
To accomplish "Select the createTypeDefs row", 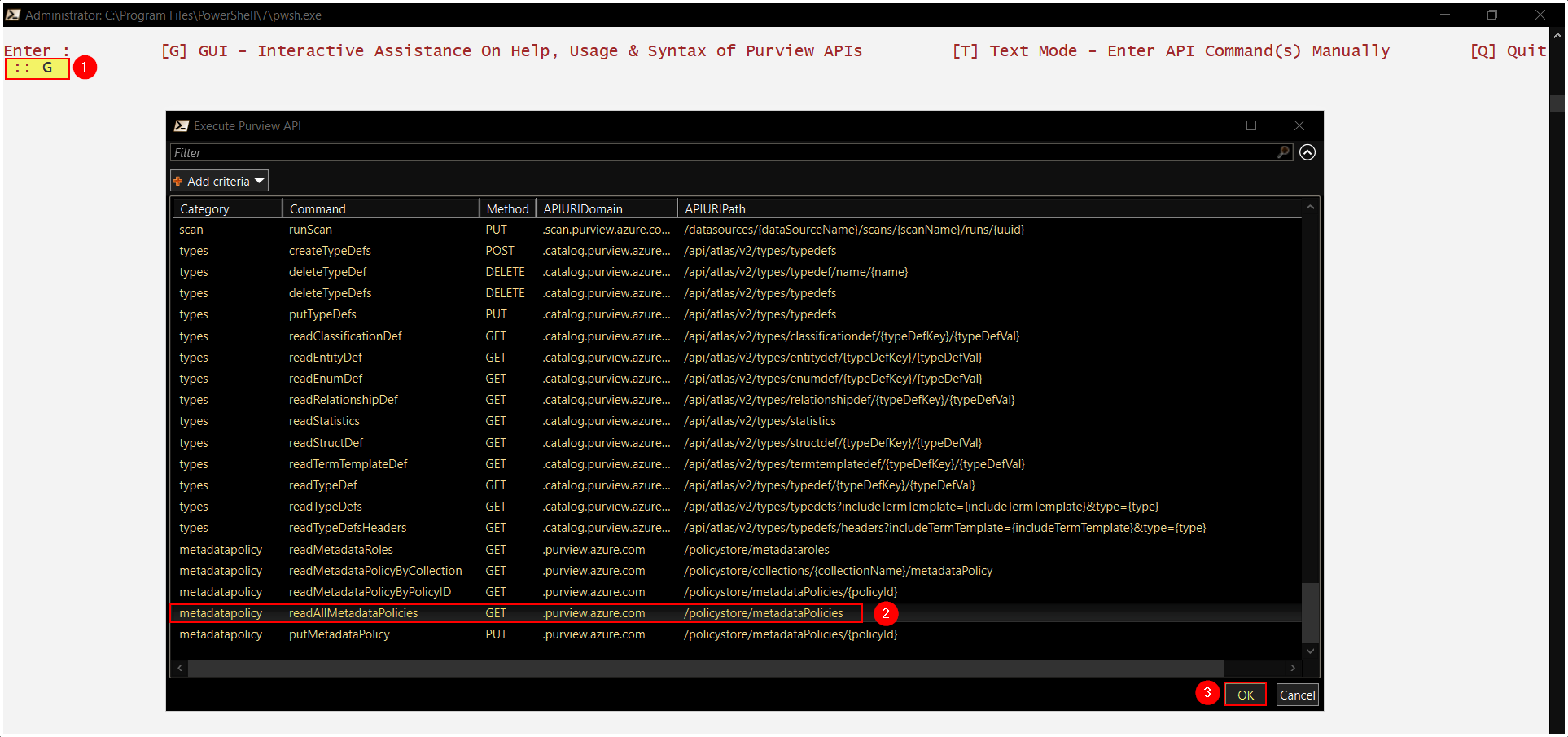I will [736, 251].
